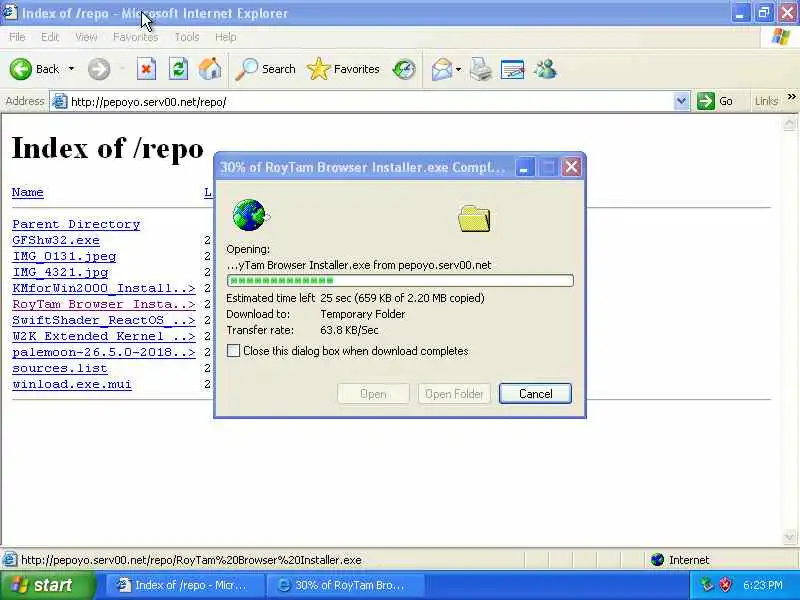Click the page scrollbar down arrow
The image size is (800, 600).
[x=789, y=537]
